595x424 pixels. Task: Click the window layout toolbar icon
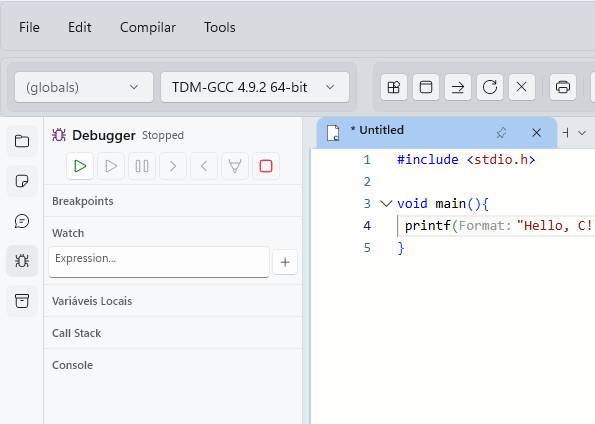tap(426, 87)
